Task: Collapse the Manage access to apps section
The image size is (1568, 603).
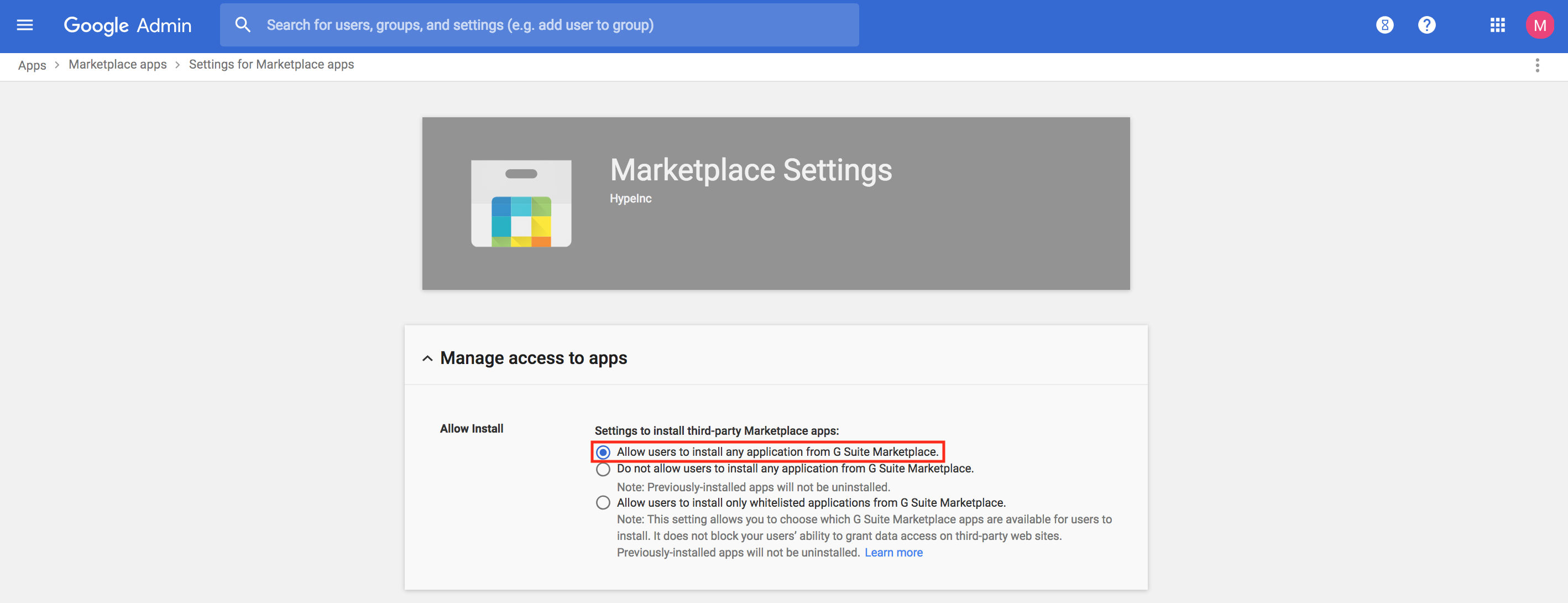Action: point(426,356)
